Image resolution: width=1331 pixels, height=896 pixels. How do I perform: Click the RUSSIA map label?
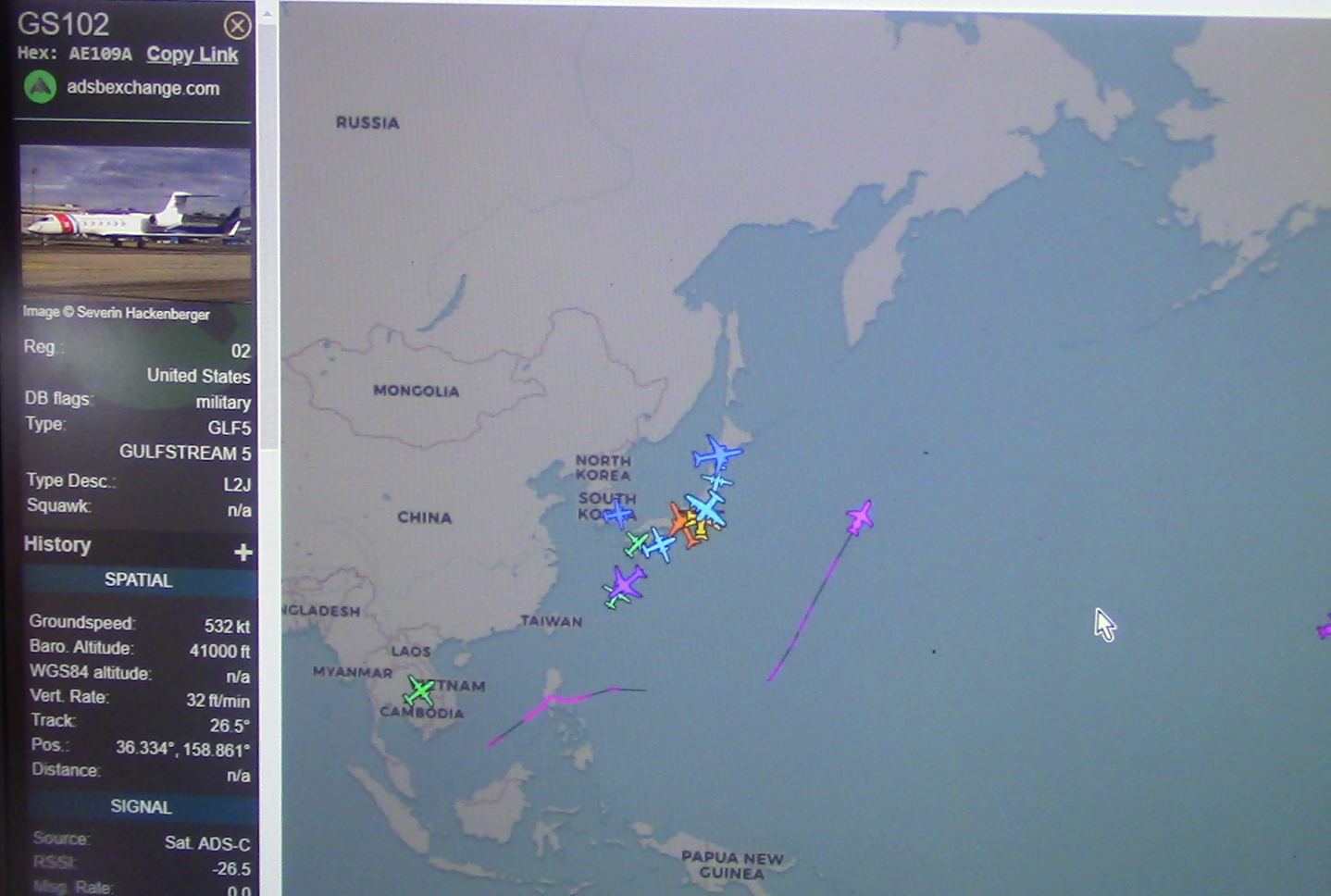point(367,123)
